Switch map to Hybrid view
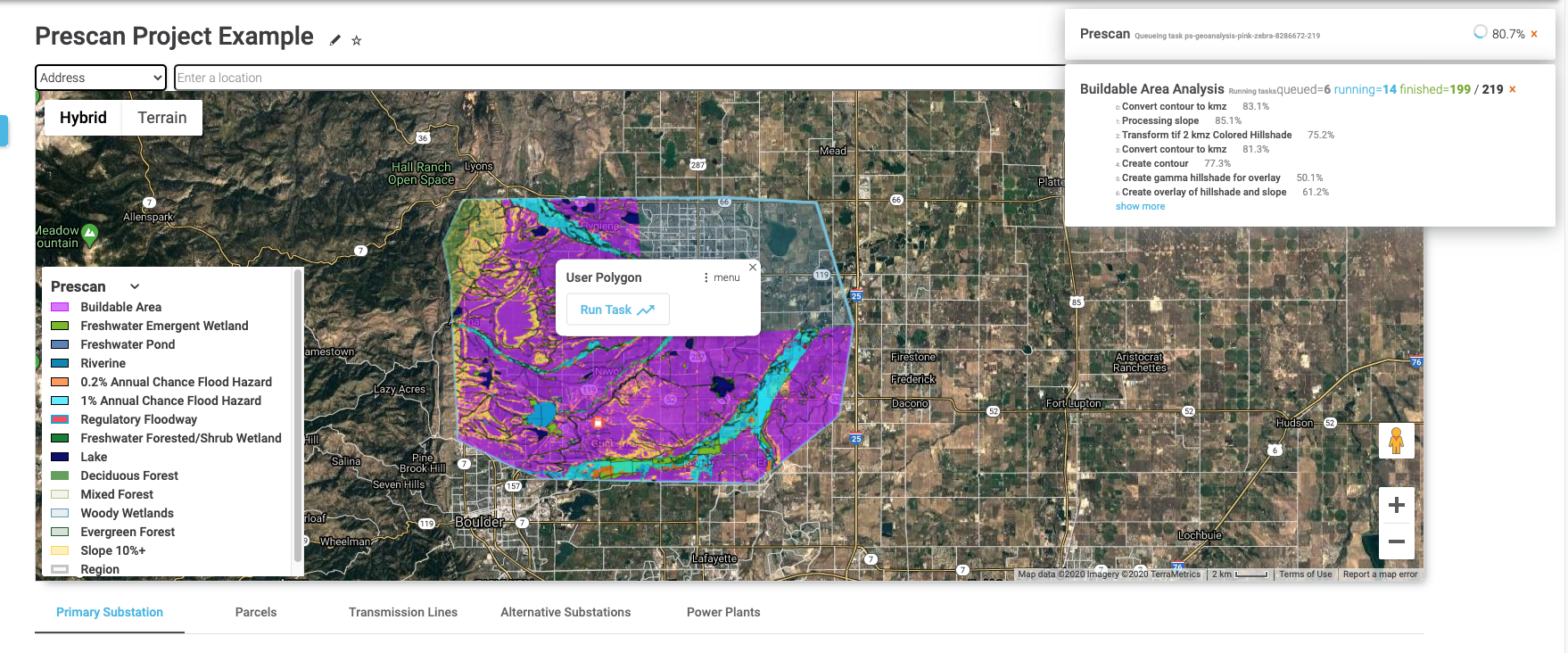The width and height of the screenshot is (1568, 653). point(83,118)
